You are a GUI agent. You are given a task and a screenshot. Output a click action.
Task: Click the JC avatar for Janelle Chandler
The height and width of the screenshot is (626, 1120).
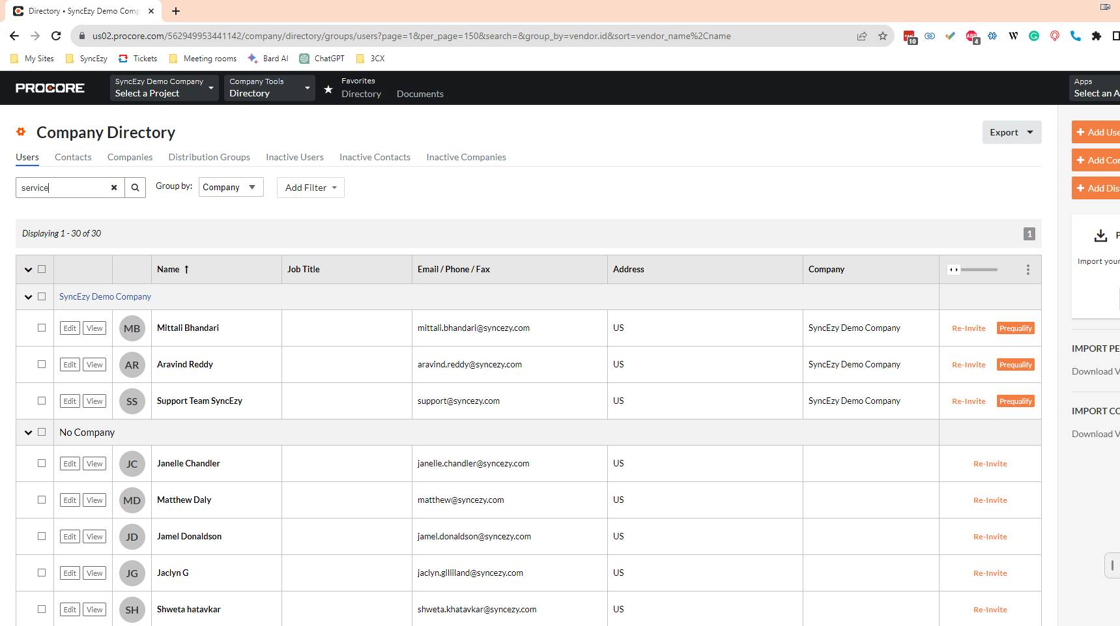coord(132,464)
